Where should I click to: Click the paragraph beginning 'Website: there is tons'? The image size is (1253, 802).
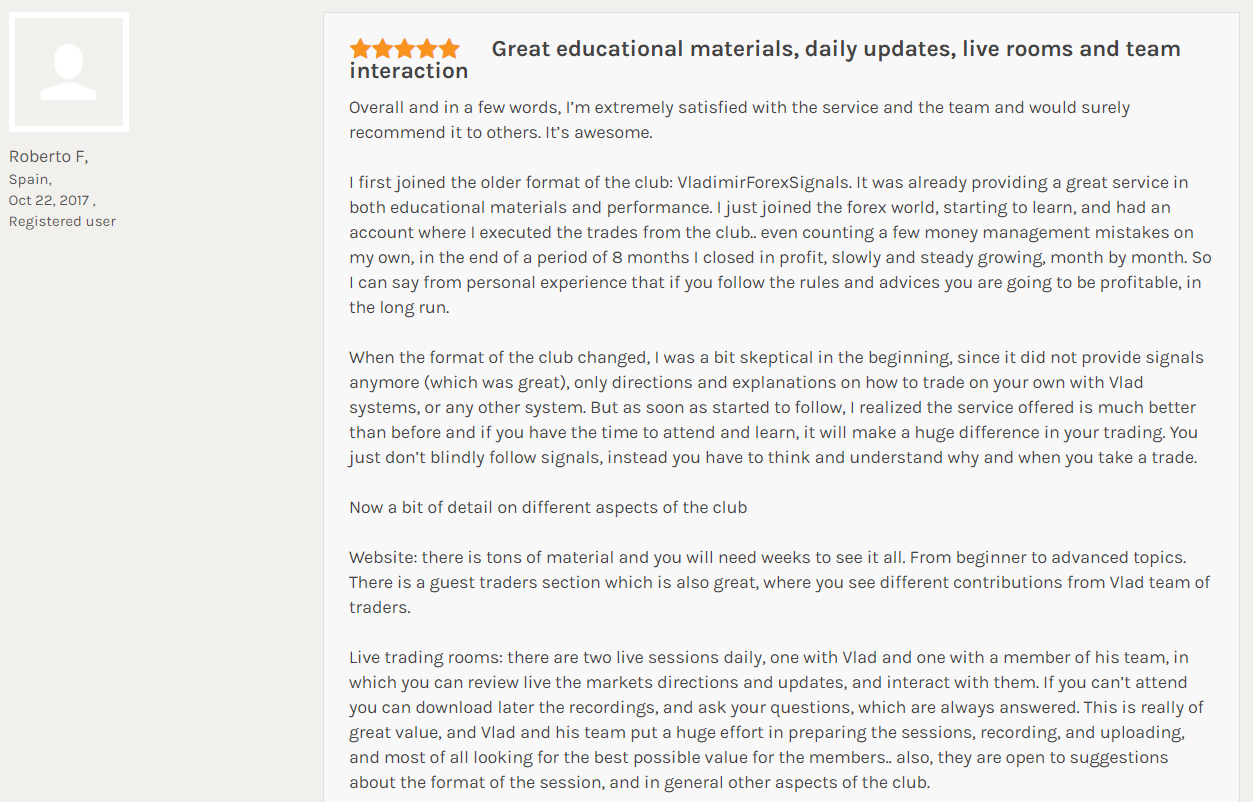[780, 582]
